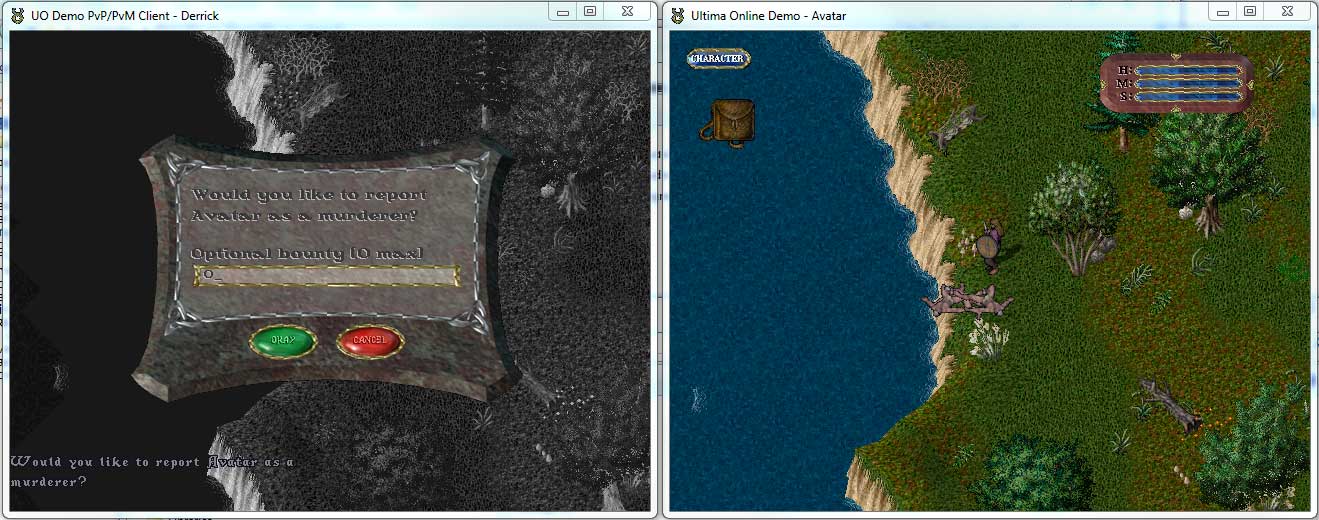Maximize the Ultima Online Demo - Avatar window
The height and width of the screenshot is (520, 1319).
[x=1249, y=11]
